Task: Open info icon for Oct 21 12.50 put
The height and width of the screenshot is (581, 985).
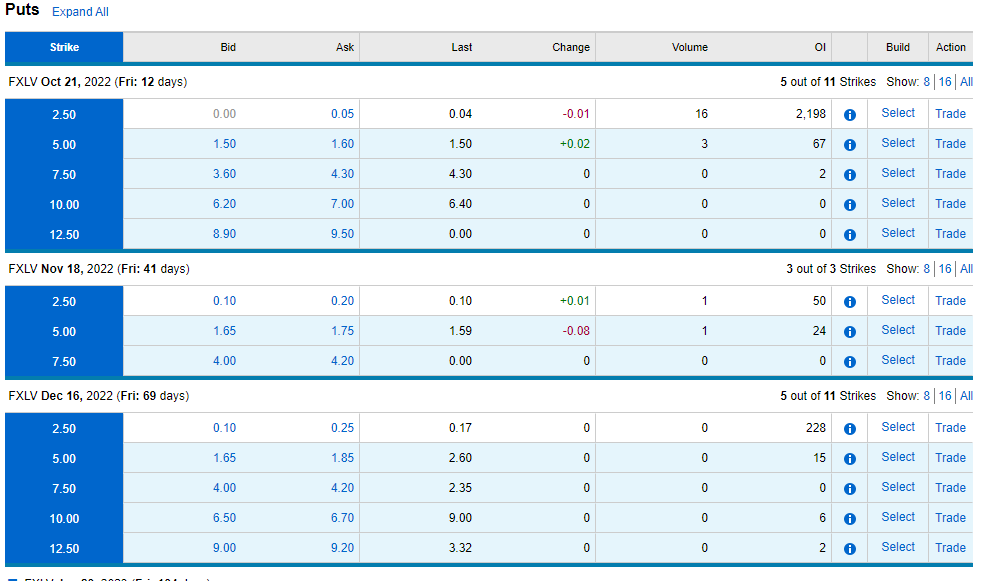Action: coord(849,235)
